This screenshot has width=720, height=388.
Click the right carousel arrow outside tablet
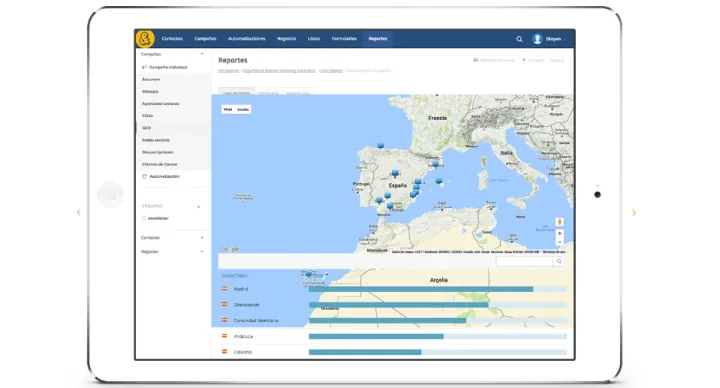tap(634, 212)
